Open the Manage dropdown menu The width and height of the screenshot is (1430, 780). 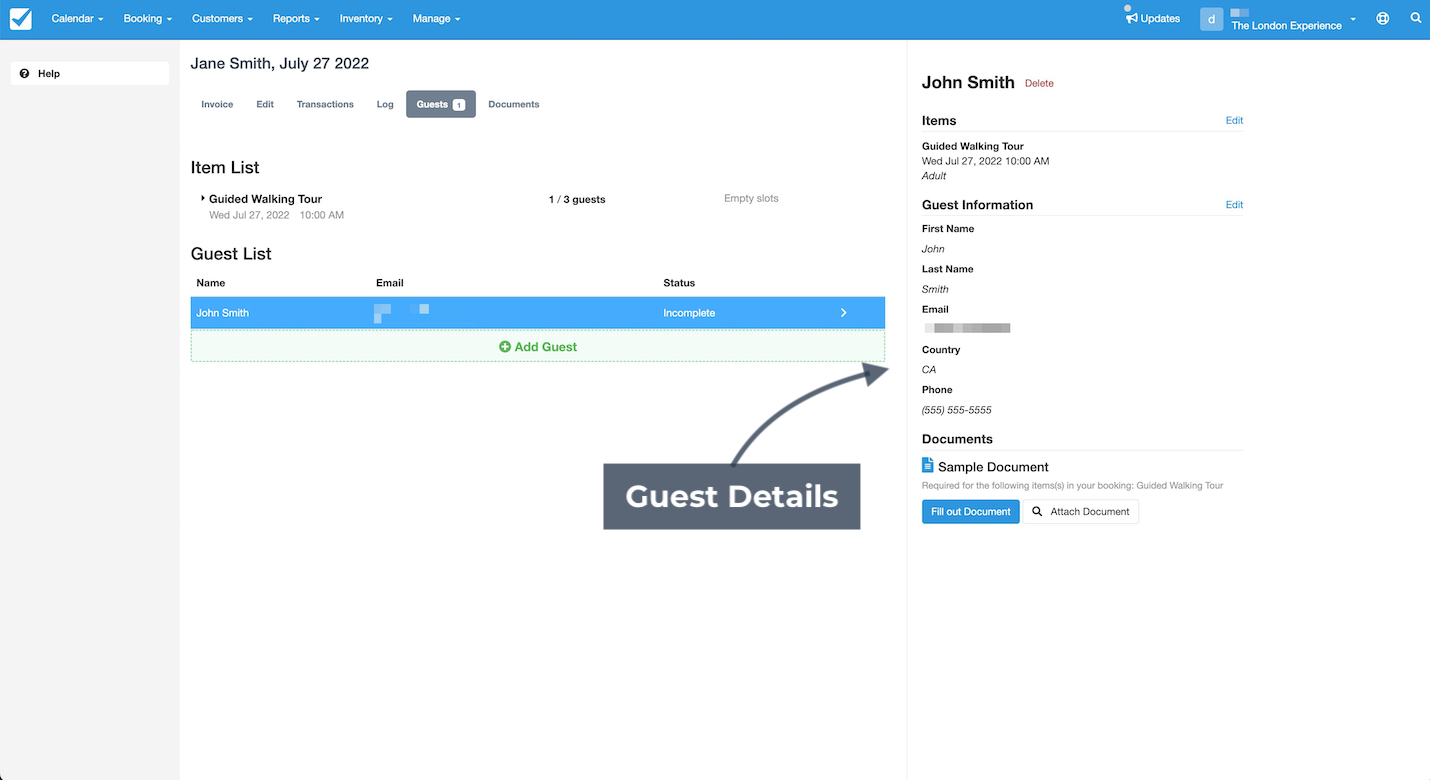437,18
